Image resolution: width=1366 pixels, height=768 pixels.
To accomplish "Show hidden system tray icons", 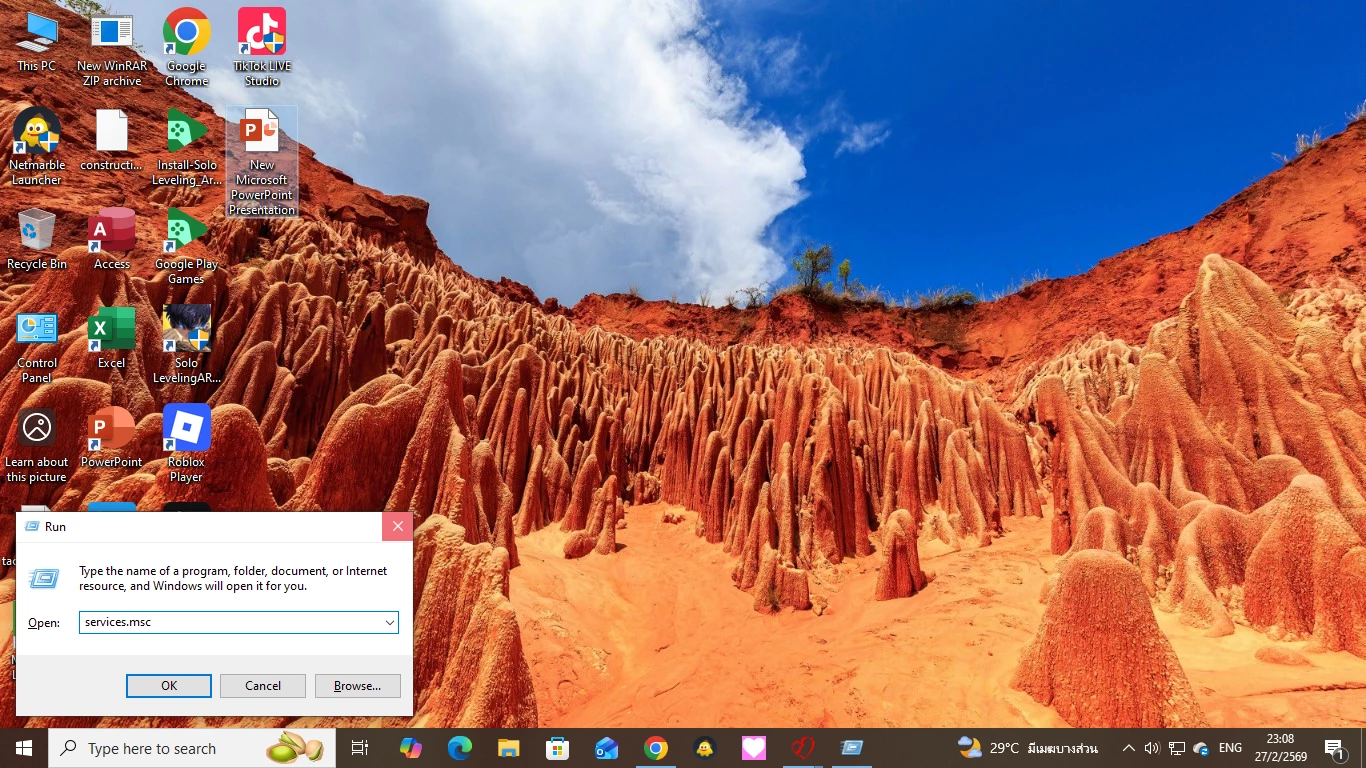I will tap(1129, 748).
